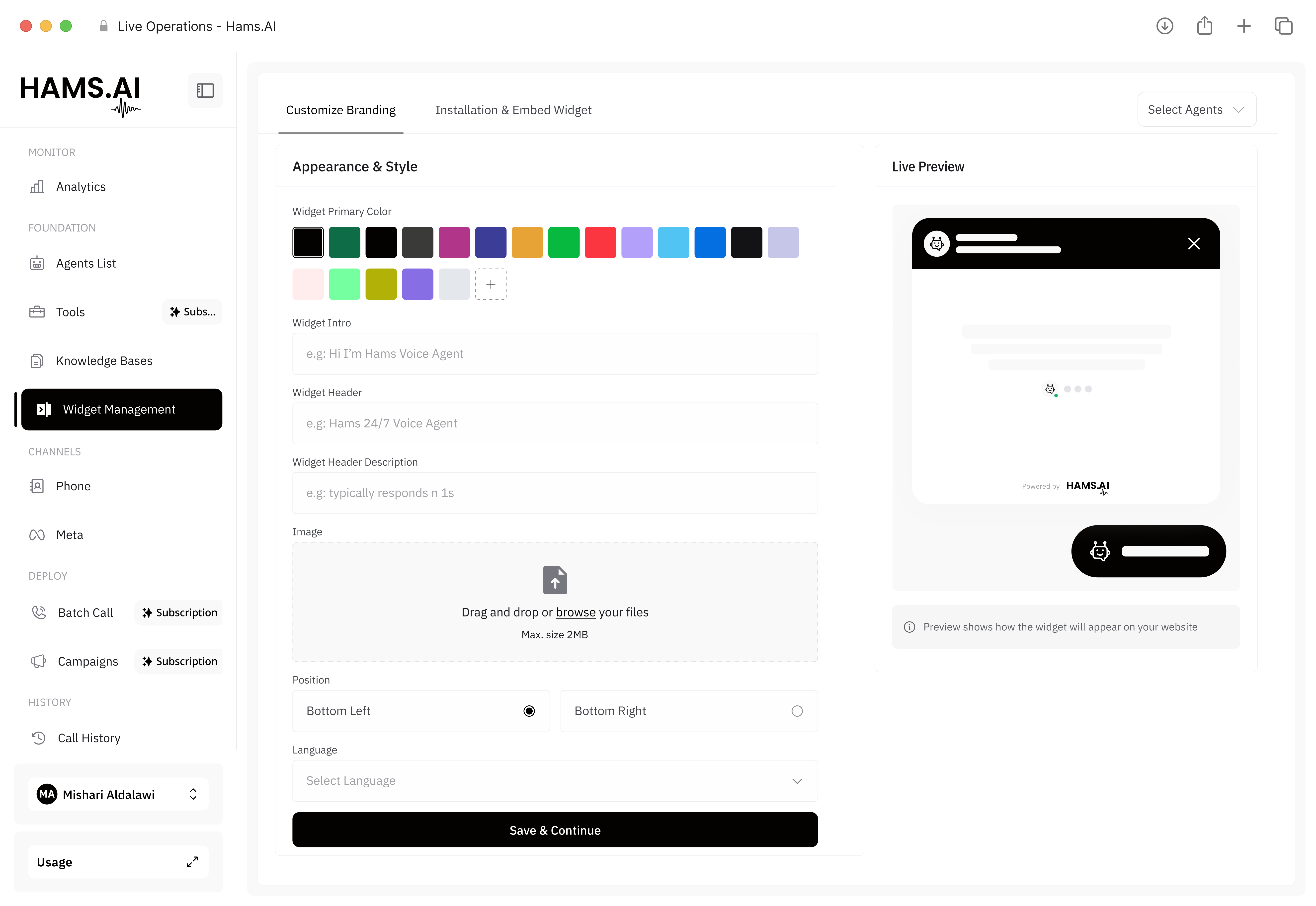The image size is (1316, 906).
Task: Select the indigo color swatch
Action: (x=491, y=242)
